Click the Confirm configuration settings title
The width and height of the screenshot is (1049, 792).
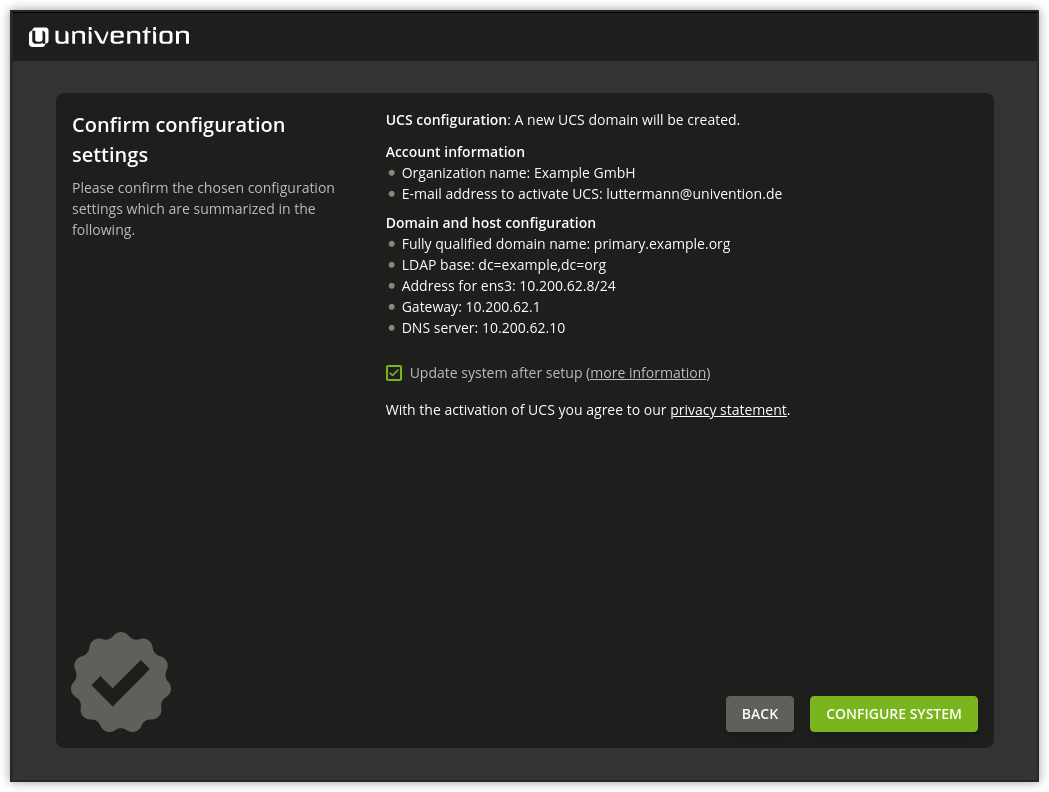(x=178, y=139)
